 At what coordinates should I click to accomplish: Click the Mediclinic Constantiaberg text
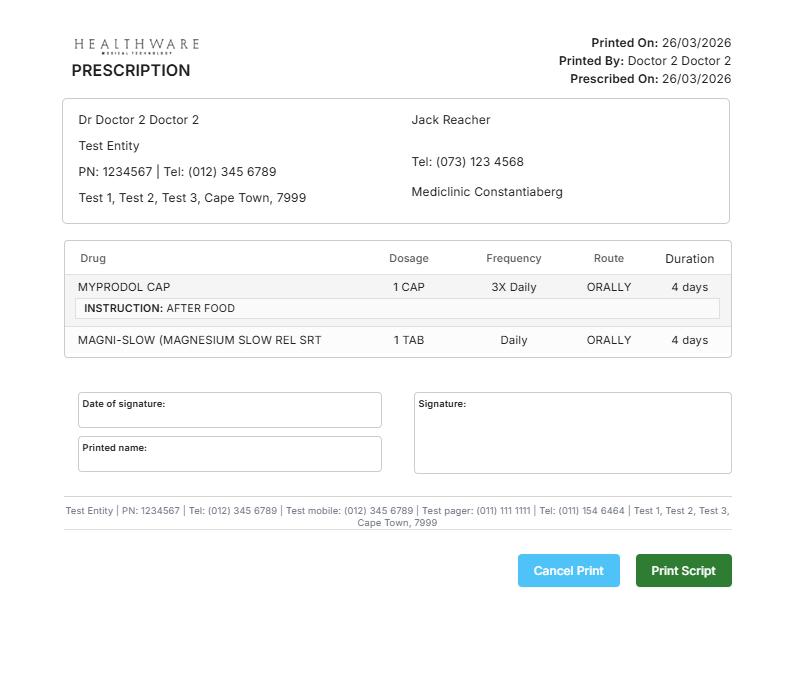pyautogui.click(x=487, y=192)
